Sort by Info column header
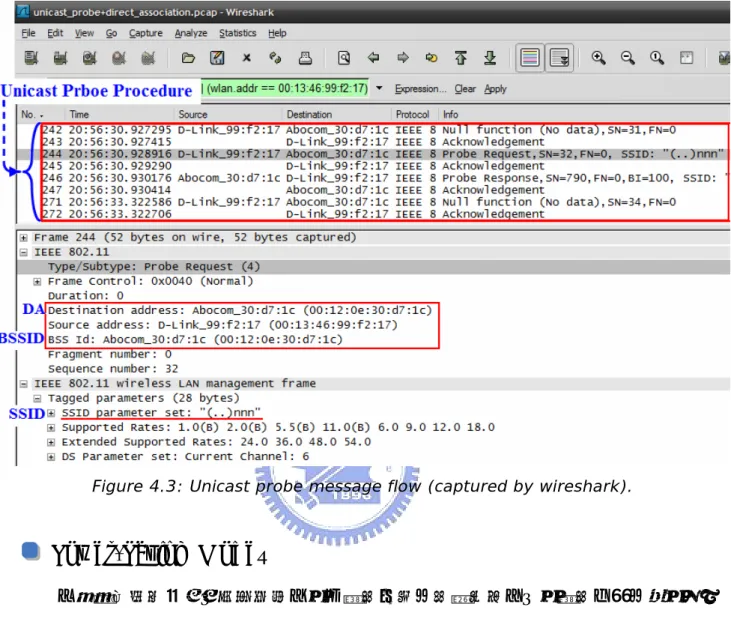This screenshot has height=619, width=731. click(x=584, y=114)
